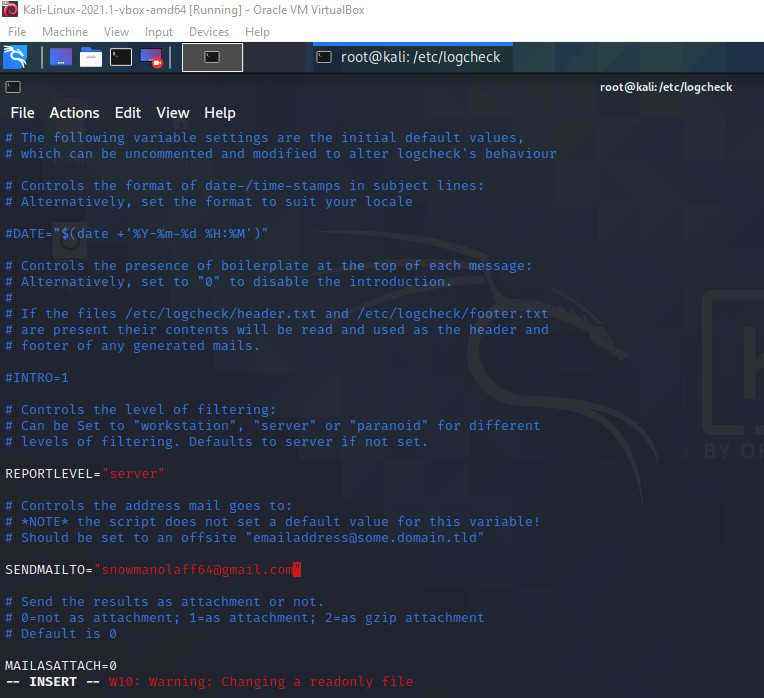Click the #INTRO=1 line
Viewport: 764px width, 698px height.
[37, 377]
